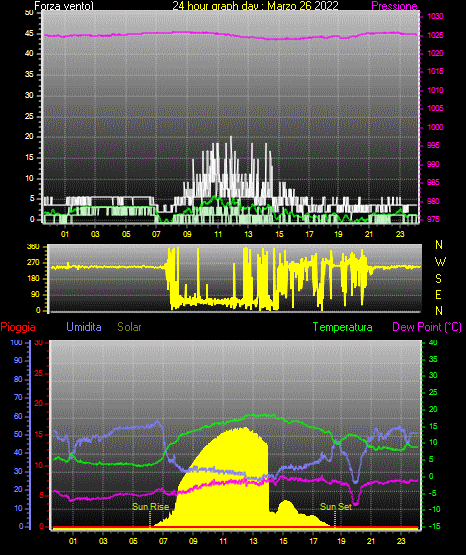Screen dimensions: 466x555
Task: Select the Umidita legend label
Action: (x=84, y=327)
